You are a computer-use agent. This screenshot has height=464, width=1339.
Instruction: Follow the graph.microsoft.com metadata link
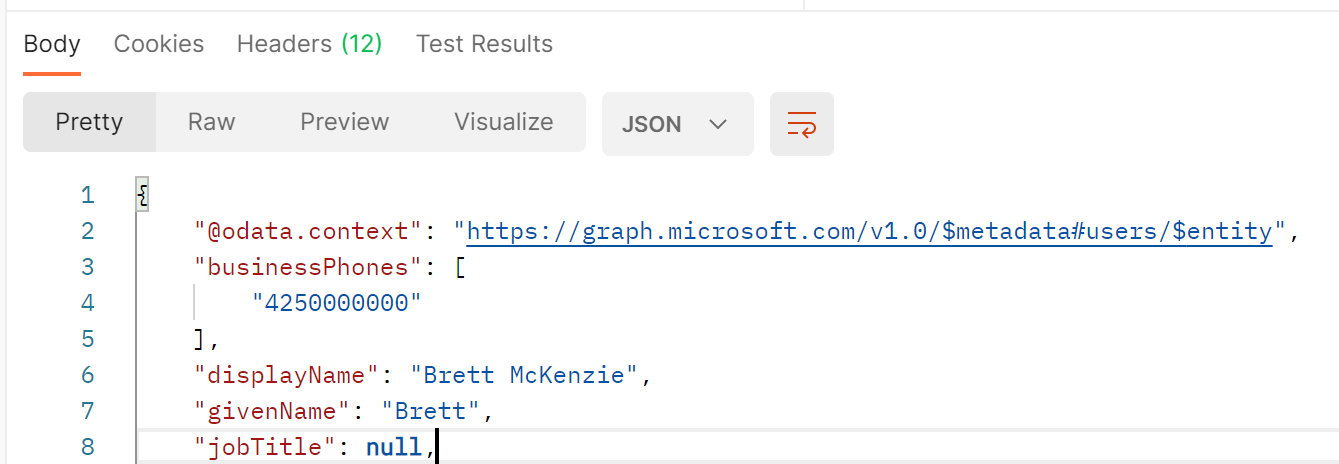coord(869,231)
